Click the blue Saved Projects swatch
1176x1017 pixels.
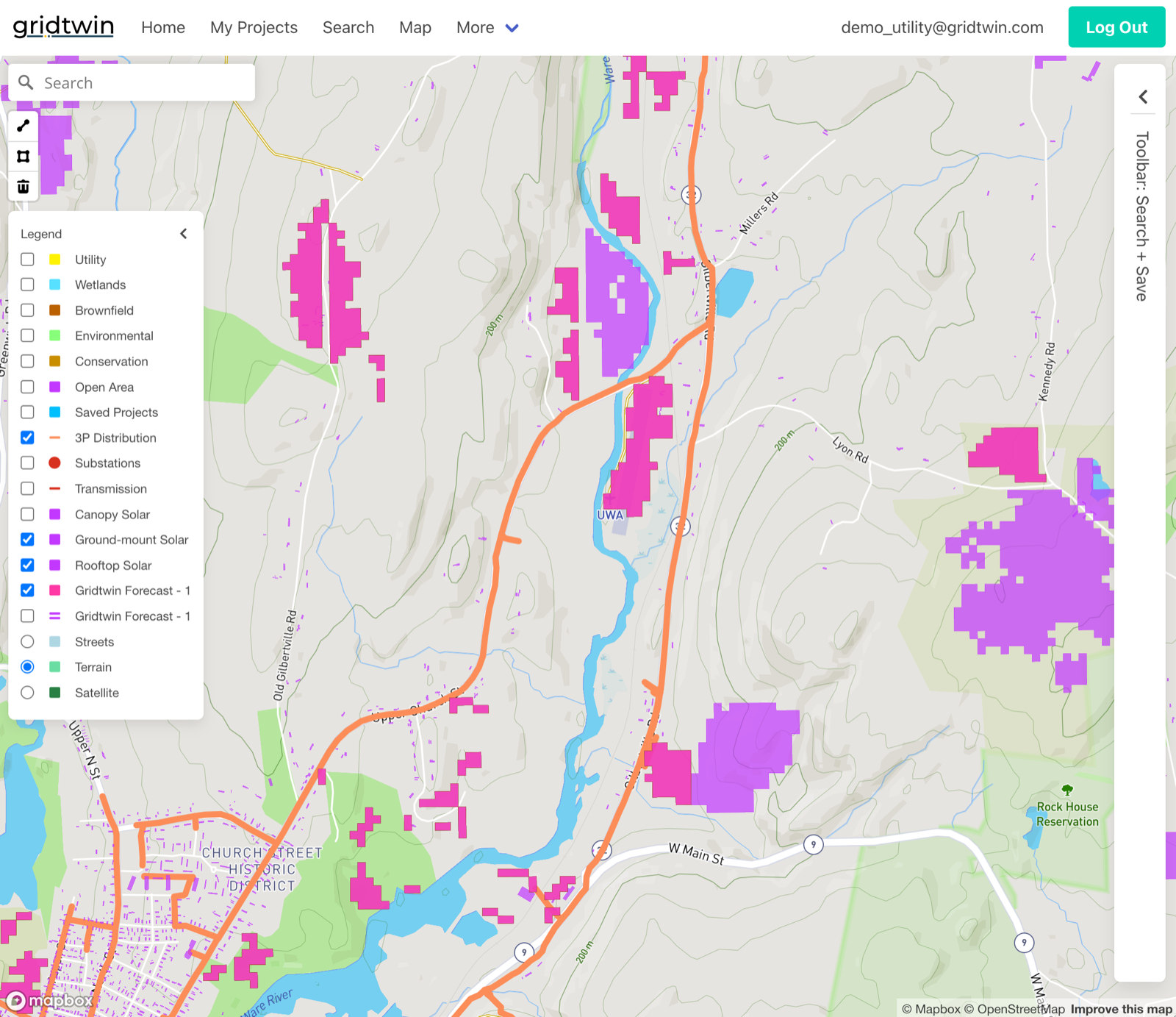[54, 412]
